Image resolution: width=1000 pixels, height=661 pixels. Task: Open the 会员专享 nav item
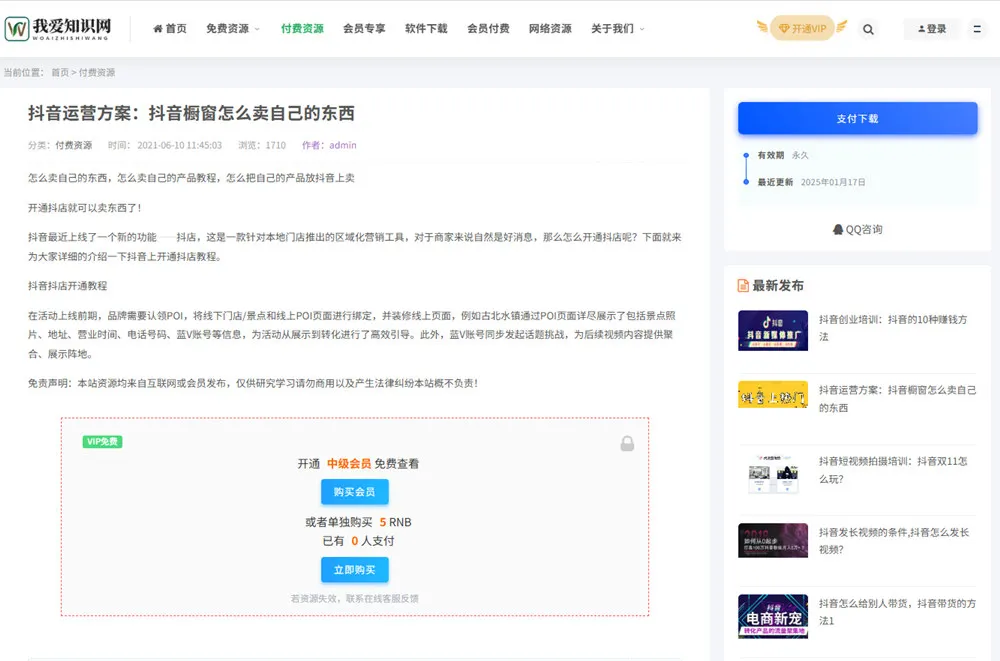point(364,29)
